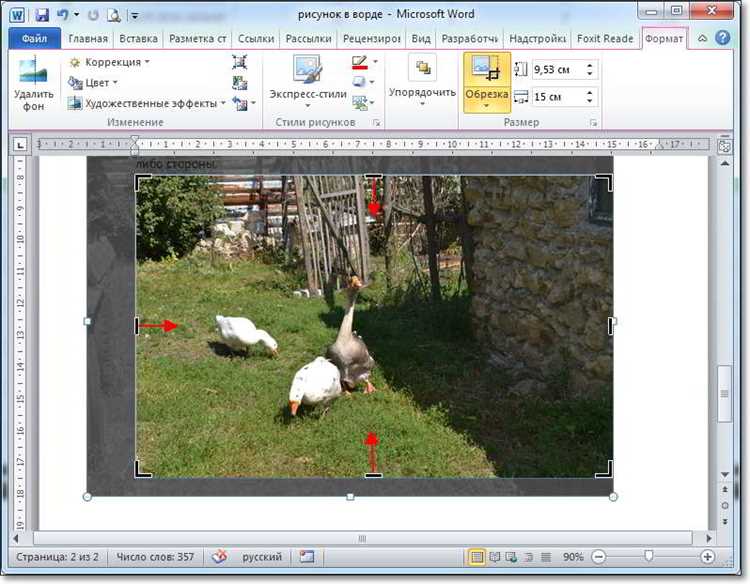Click the horizontal scrollbar thumb
This screenshot has width=750, height=584.
(363, 539)
